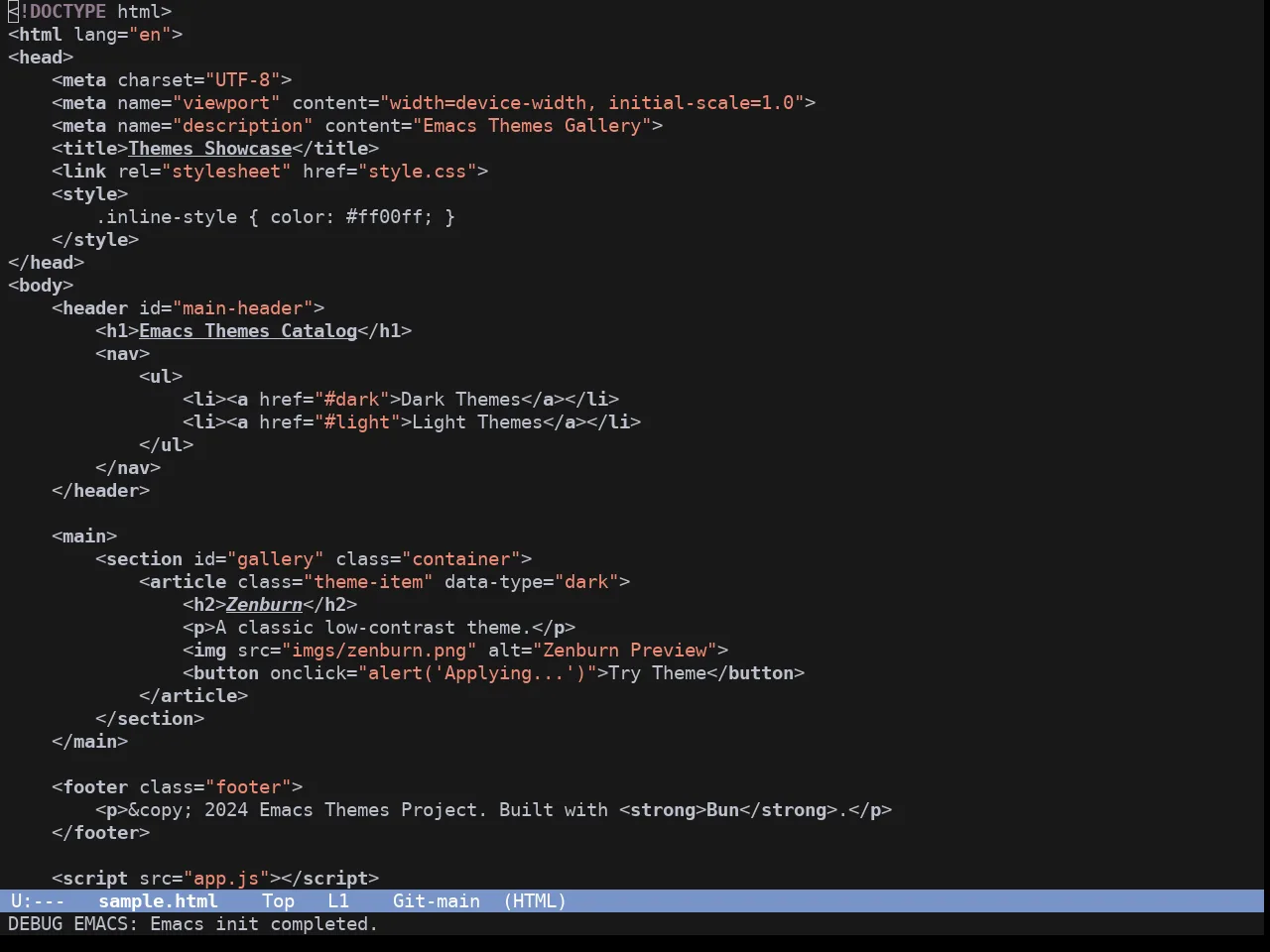Click the Git-main indicator in mode line
Image resolution: width=1270 pixels, height=952 pixels.
tap(436, 901)
